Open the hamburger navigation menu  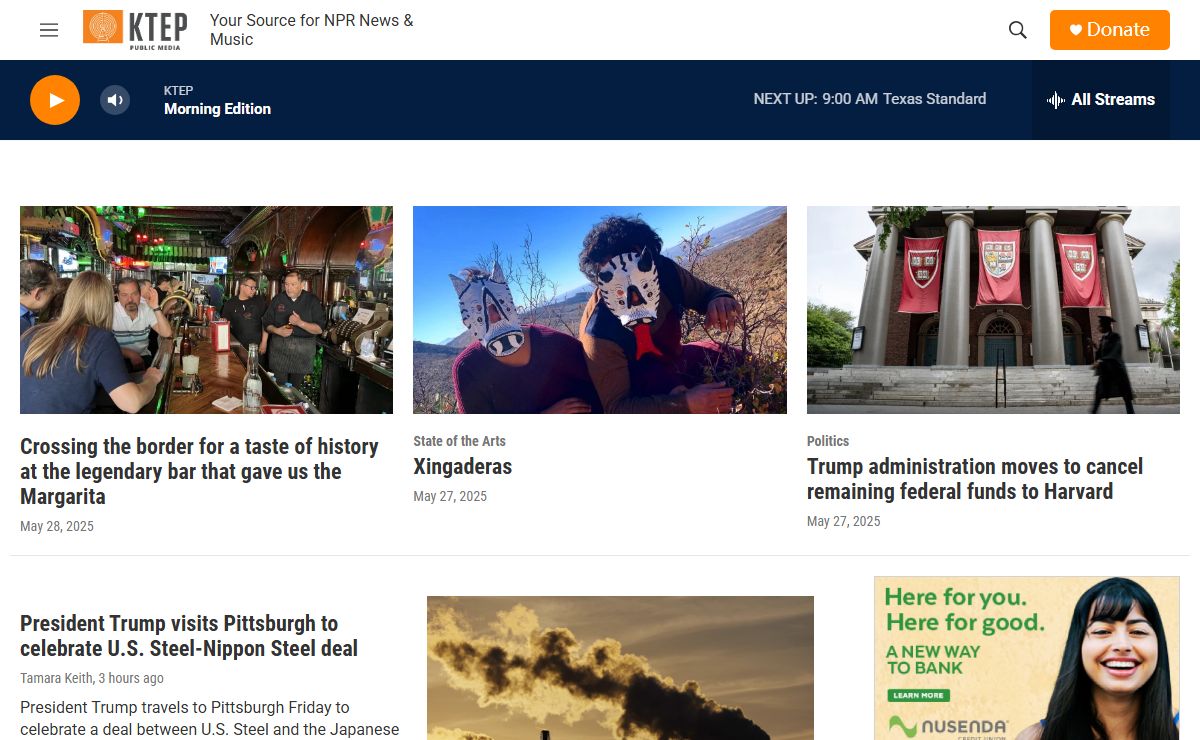coord(49,30)
